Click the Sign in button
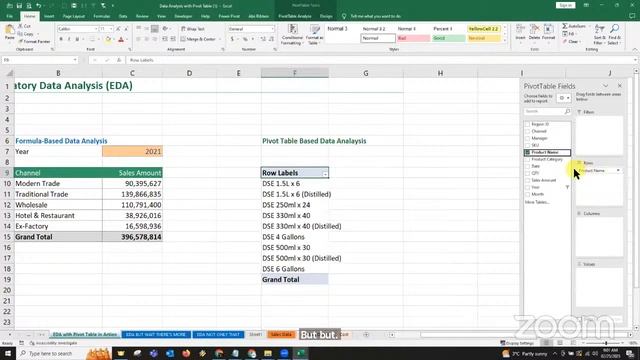Screen dimensions: 640x360 [x=565, y=5]
